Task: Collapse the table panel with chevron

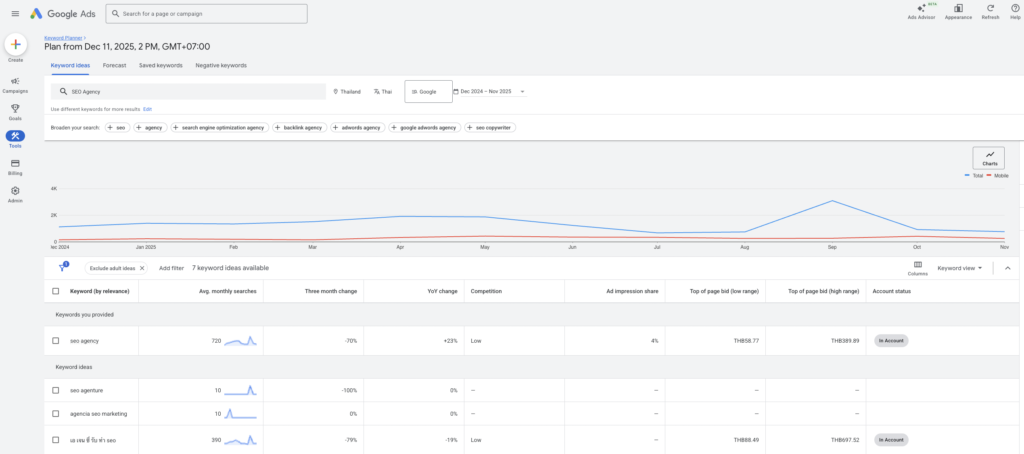Action: point(1007,268)
